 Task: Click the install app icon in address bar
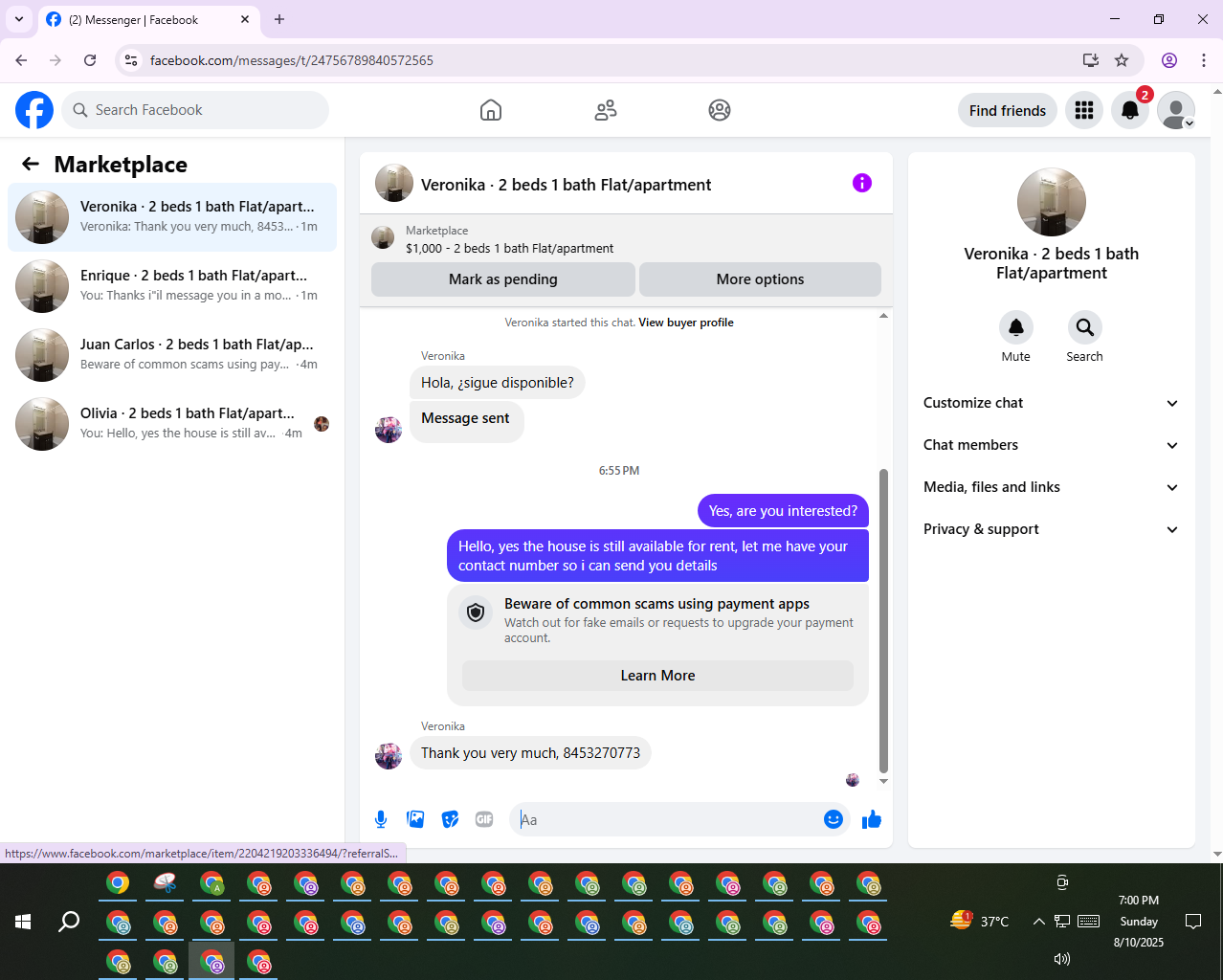tap(1090, 60)
